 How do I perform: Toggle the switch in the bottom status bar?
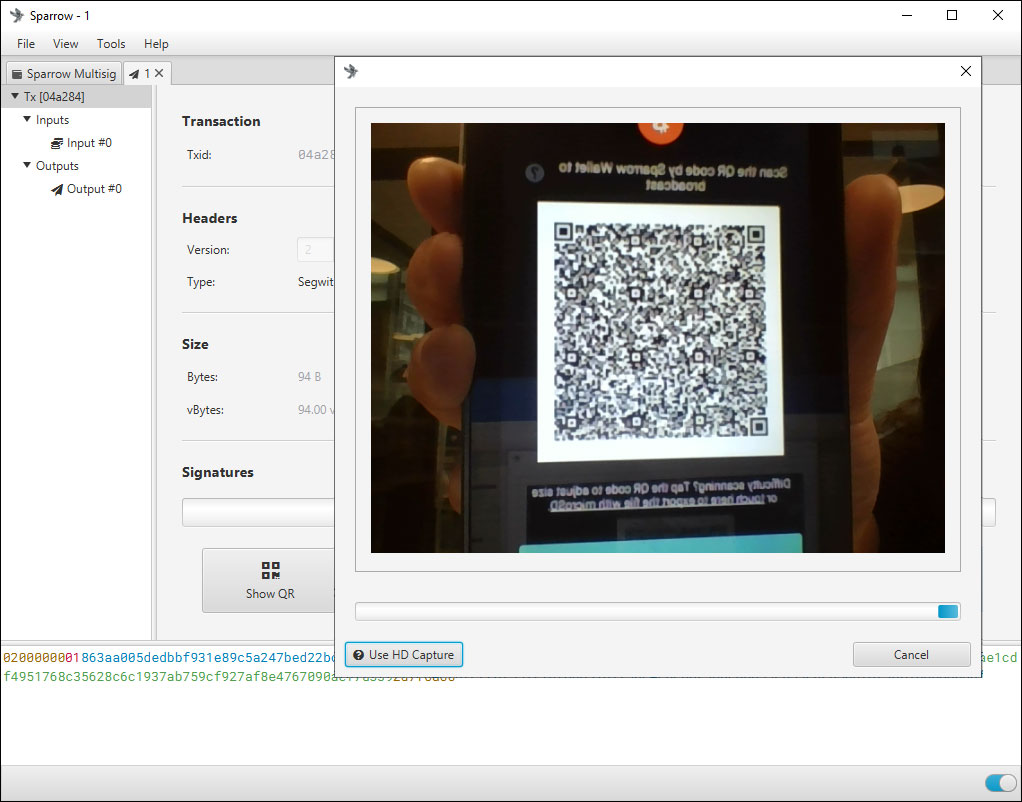[x=1000, y=783]
